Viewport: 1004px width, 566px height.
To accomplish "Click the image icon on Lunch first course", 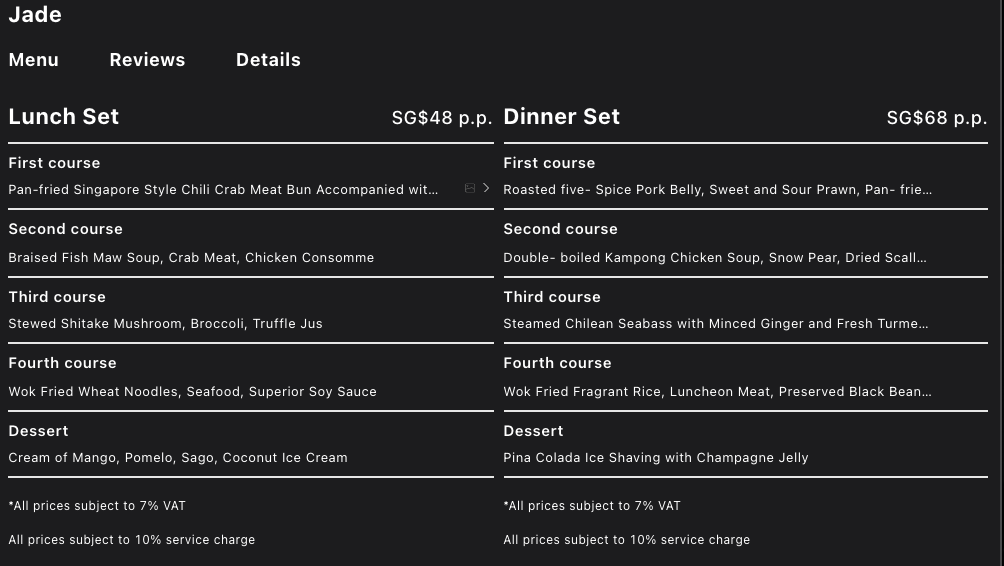I will [x=470, y=188].
